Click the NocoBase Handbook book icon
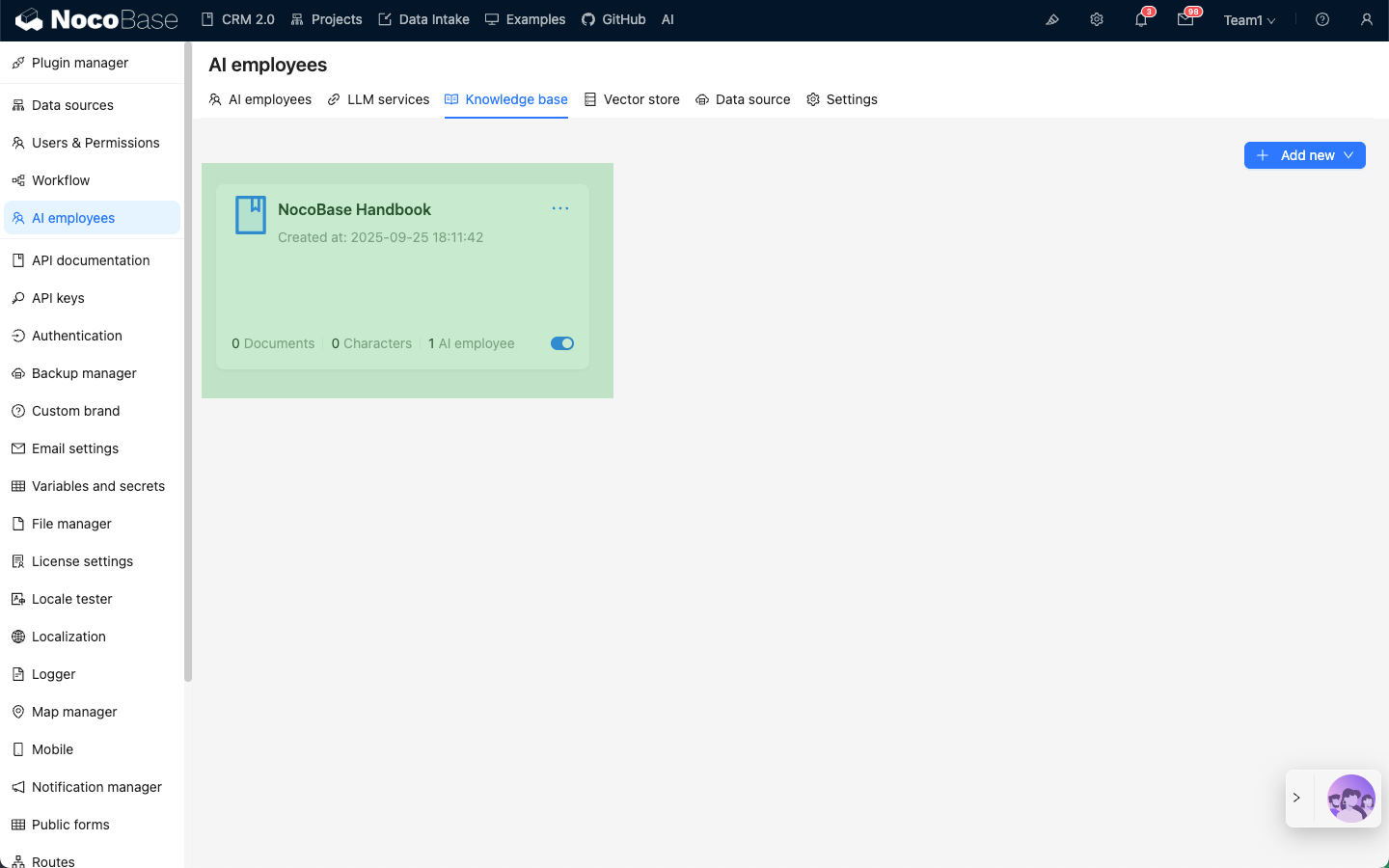This screenshot has height=868, width=1389. [251, 215]
